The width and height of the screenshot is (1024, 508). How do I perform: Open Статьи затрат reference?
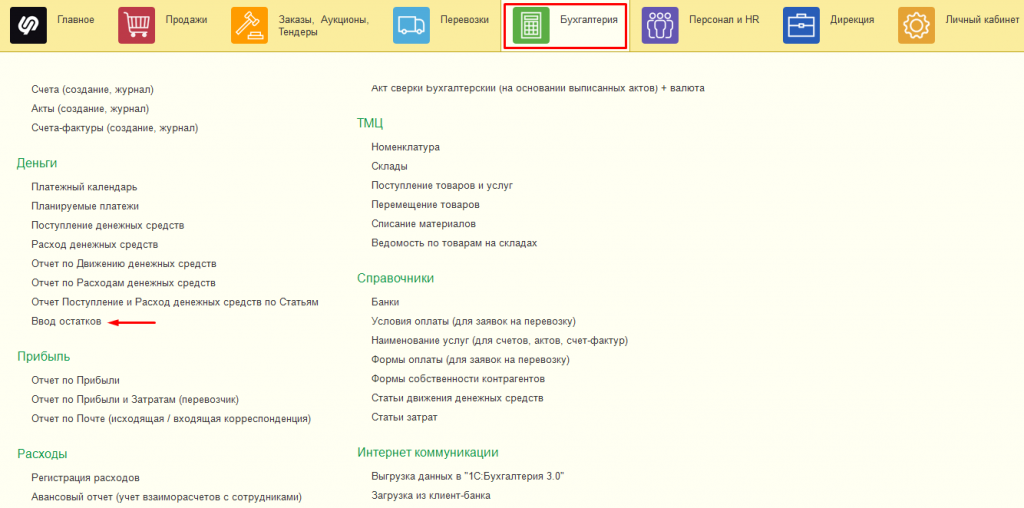point(404,417)
